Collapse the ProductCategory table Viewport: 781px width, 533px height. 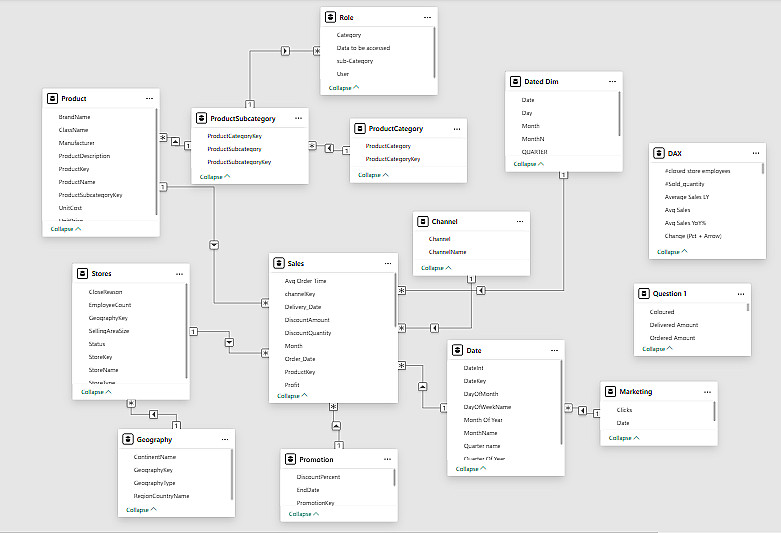pyautogui.click(x=373, y=175)
